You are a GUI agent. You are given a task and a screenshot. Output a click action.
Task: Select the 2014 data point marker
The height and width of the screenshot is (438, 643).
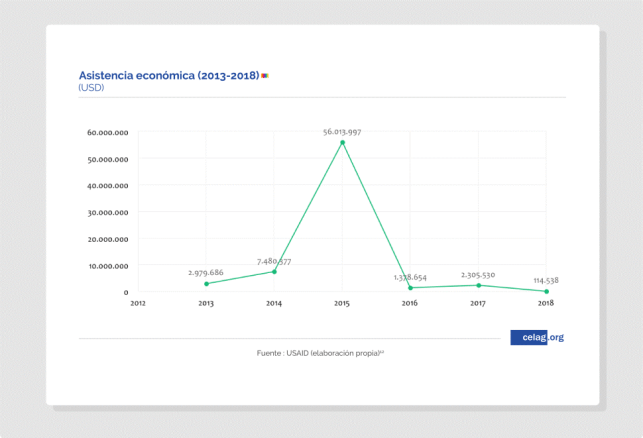274,272
